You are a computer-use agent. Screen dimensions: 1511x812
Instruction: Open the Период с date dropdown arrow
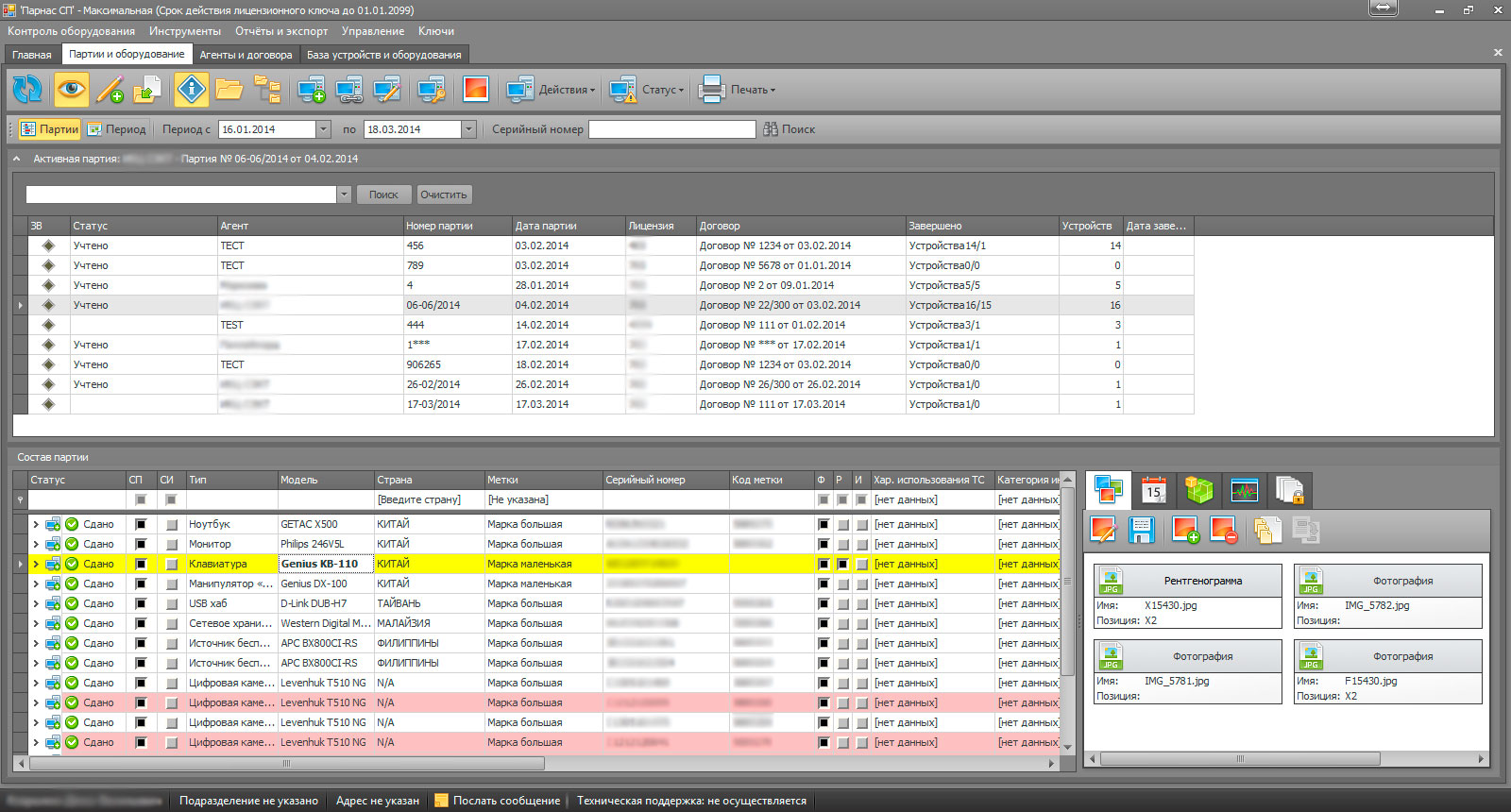323,129
